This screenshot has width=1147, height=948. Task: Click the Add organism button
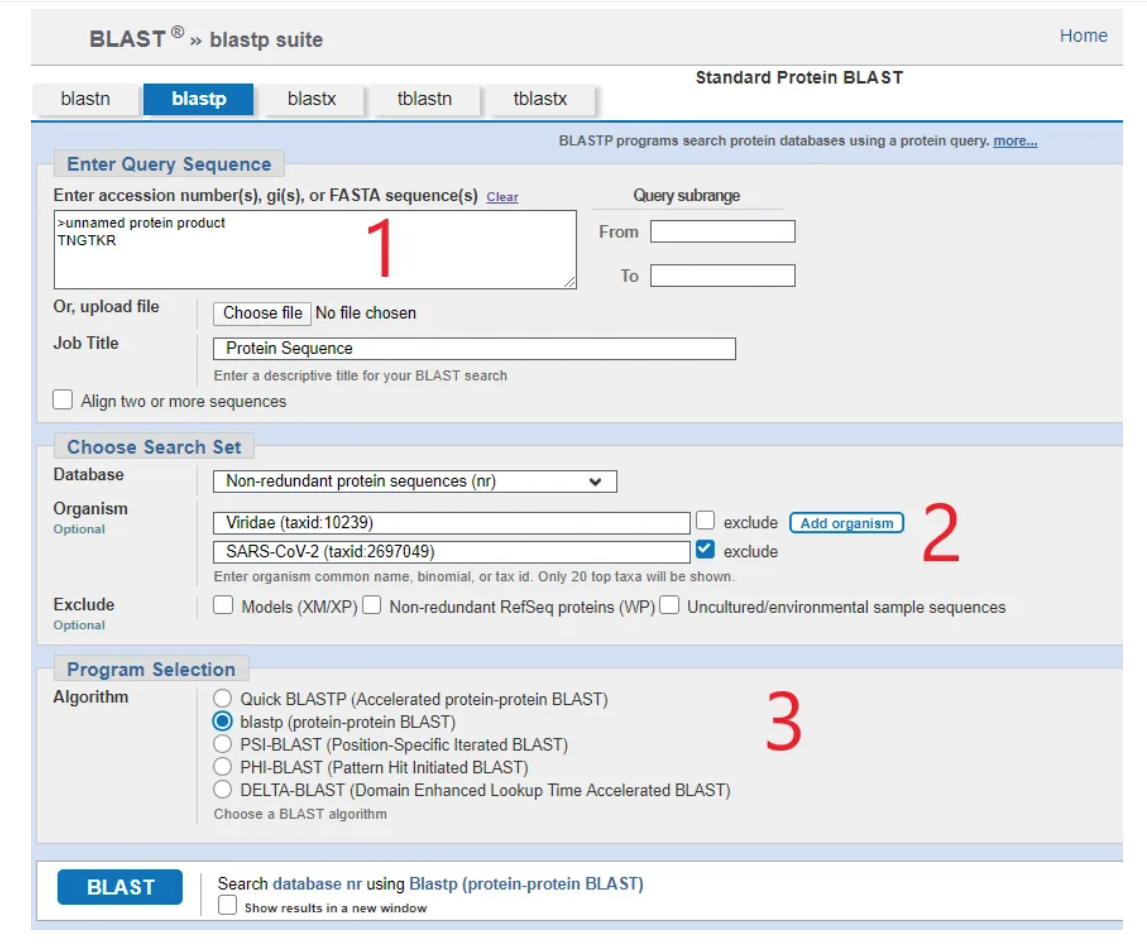point(846,523)
